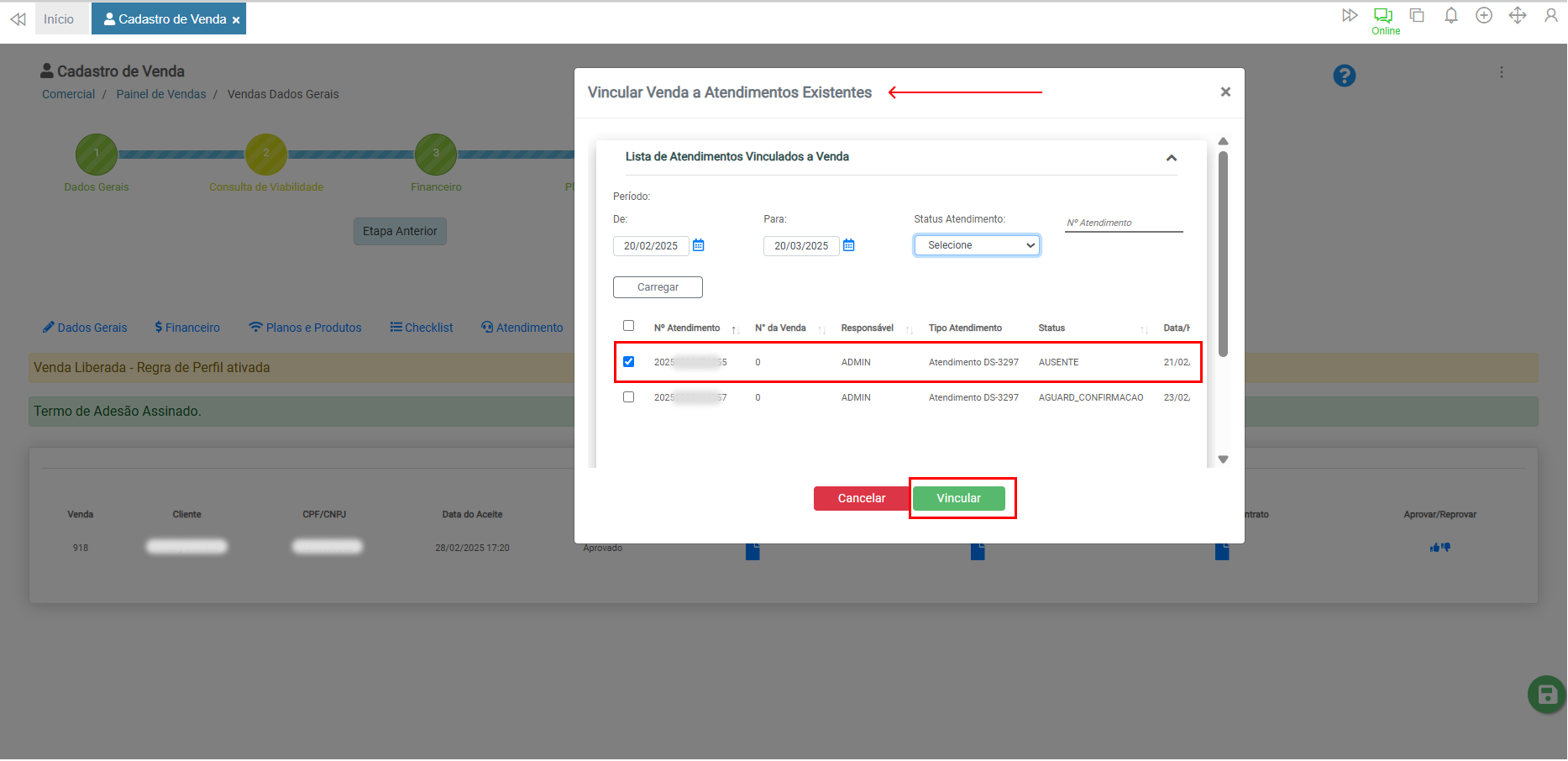Screen dimensions: 1568x761
Task: Collapse the Lista de Atendimentos Vinculados panel
Action: coord(1171,158)
